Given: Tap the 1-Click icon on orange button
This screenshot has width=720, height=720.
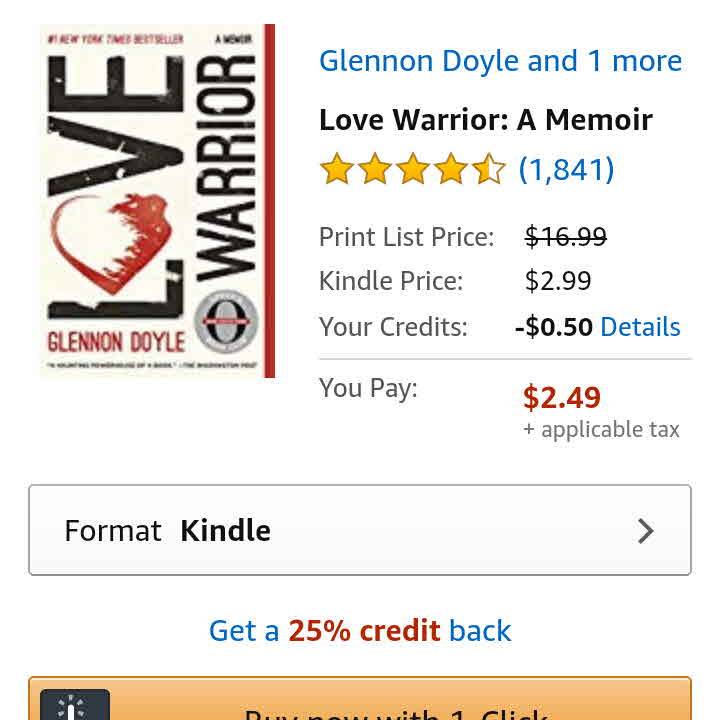Looking at the screenshot, I should [x=75, y=704].
